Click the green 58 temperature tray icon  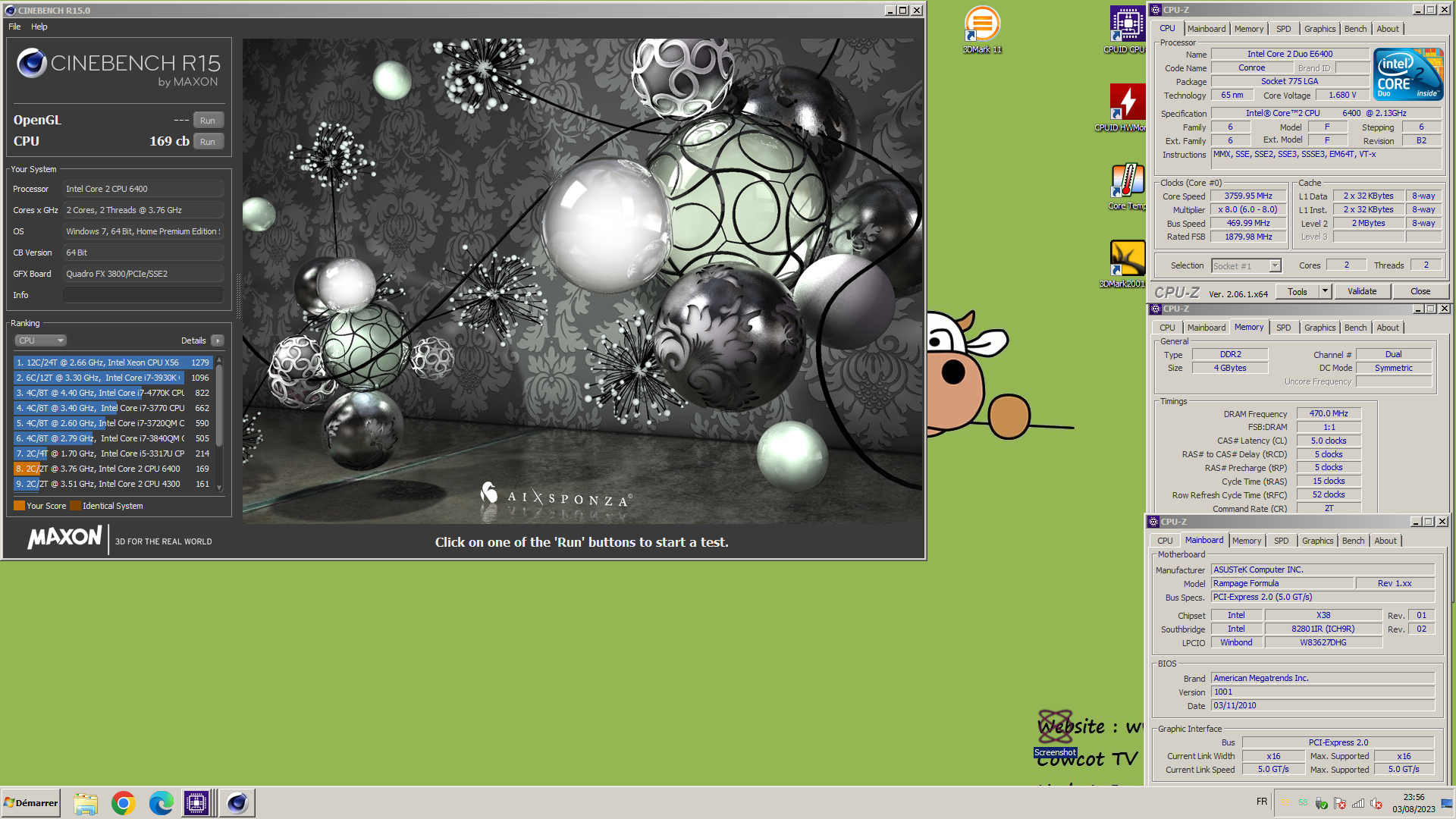[x=1303, y=802]
